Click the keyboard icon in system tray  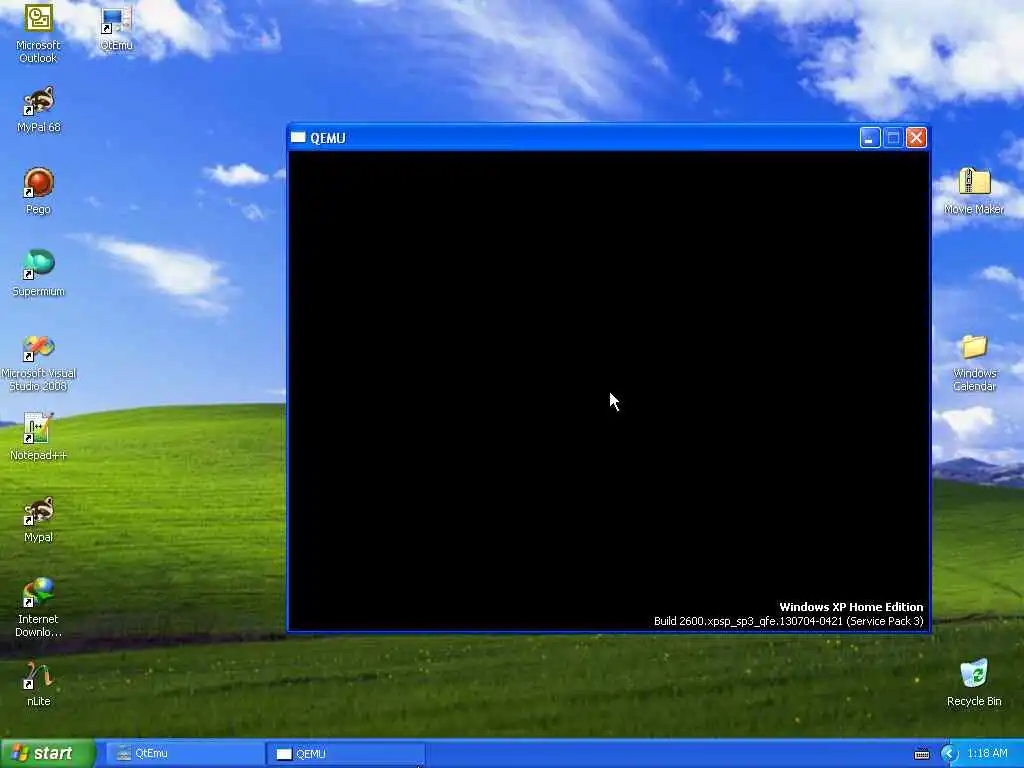pos(921,754)
